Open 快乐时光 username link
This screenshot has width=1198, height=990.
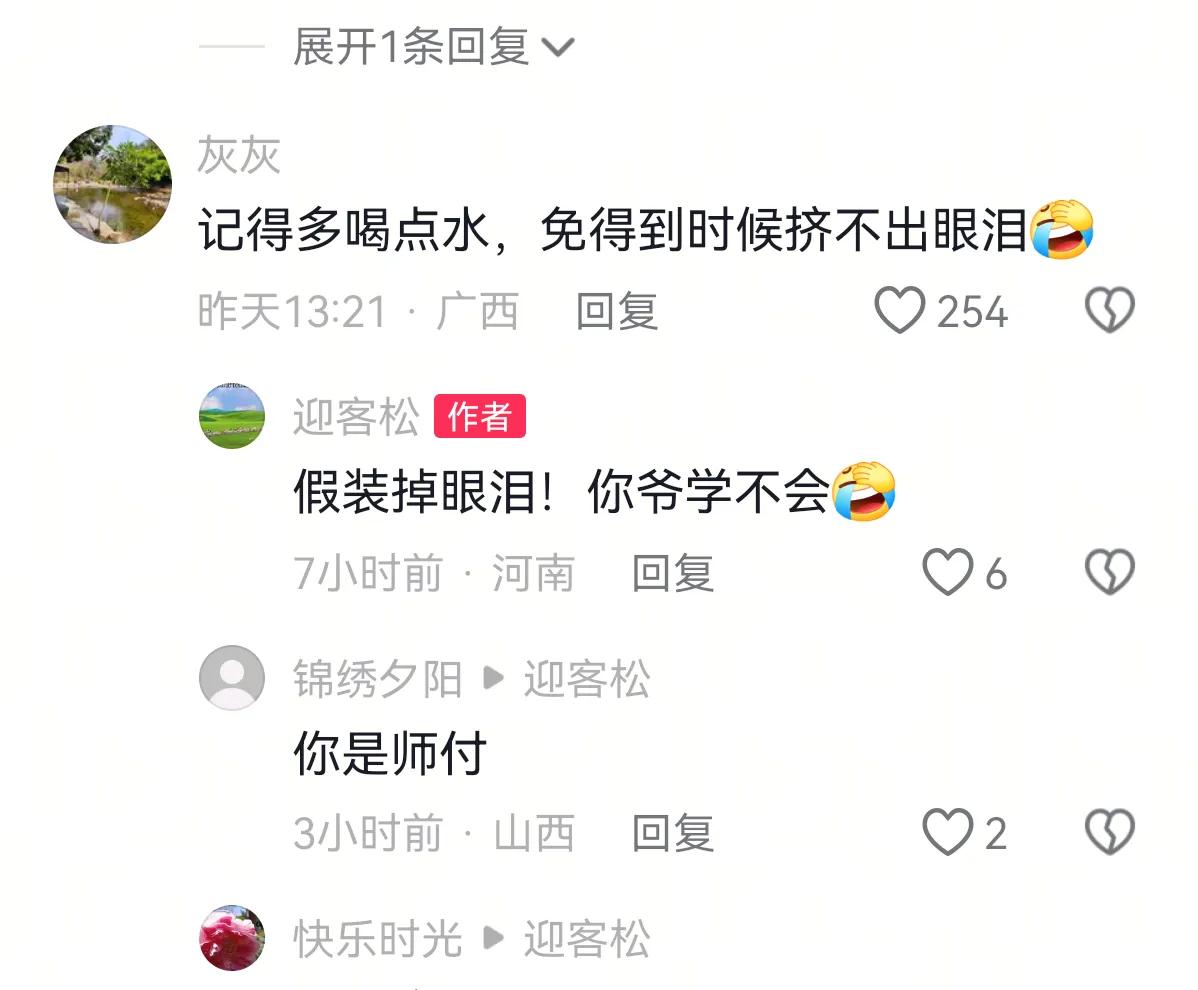tap(377, 939)
